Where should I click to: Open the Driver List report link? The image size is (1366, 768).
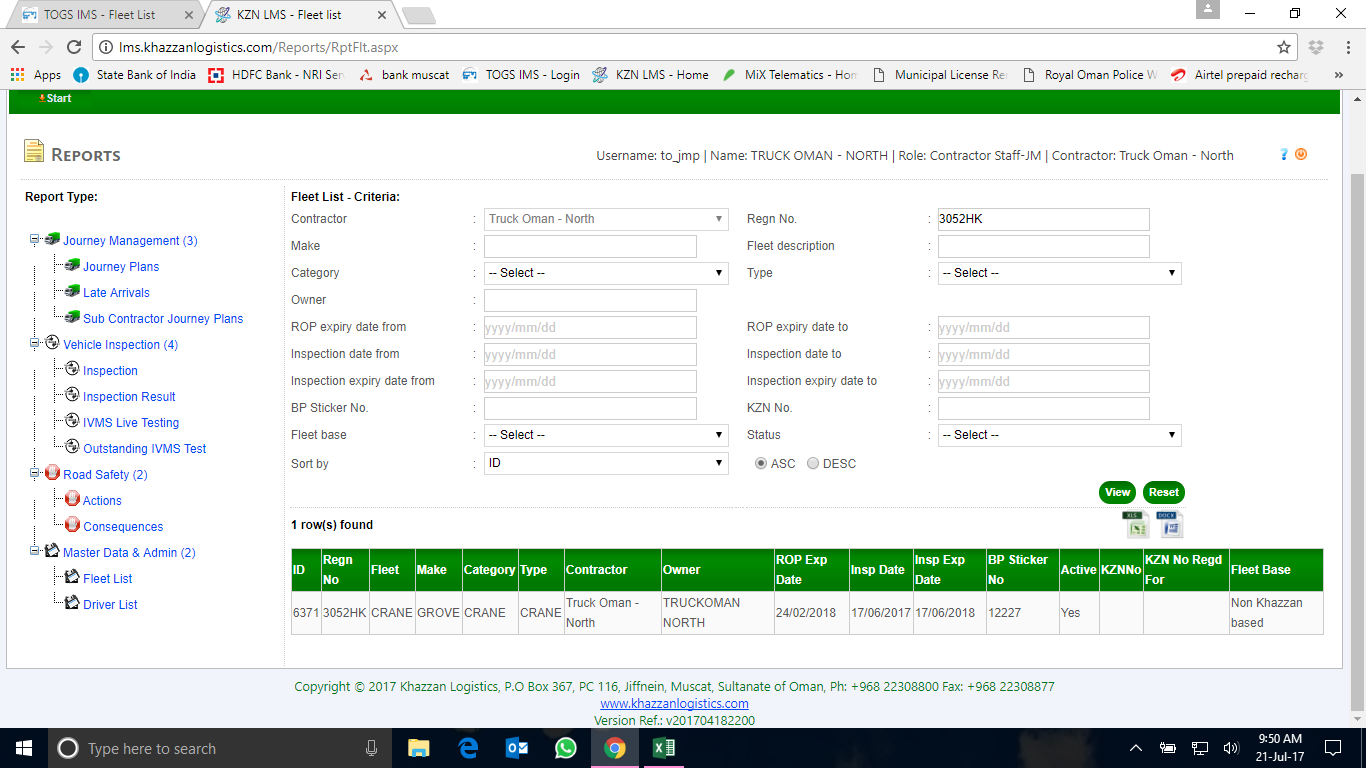click(x=110, y=605)
